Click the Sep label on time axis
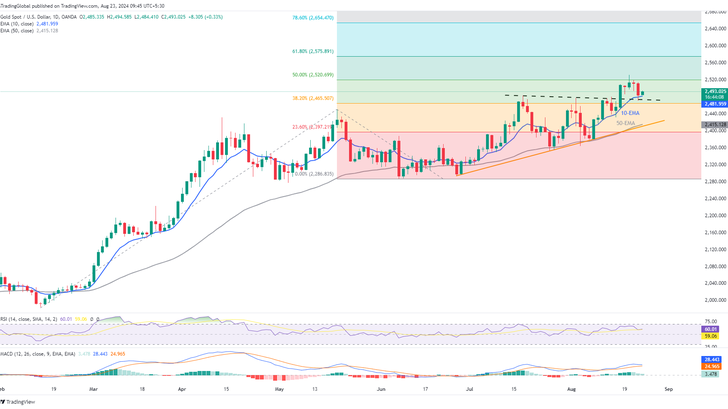The height and width of the screenshot is (409, 728). pos(669,390)
